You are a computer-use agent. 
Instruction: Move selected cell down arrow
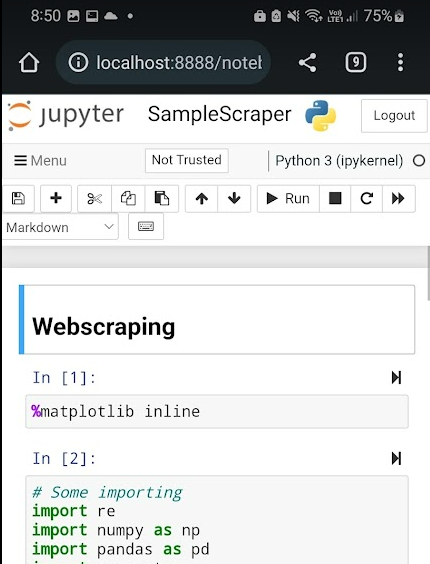click(234, 199)
